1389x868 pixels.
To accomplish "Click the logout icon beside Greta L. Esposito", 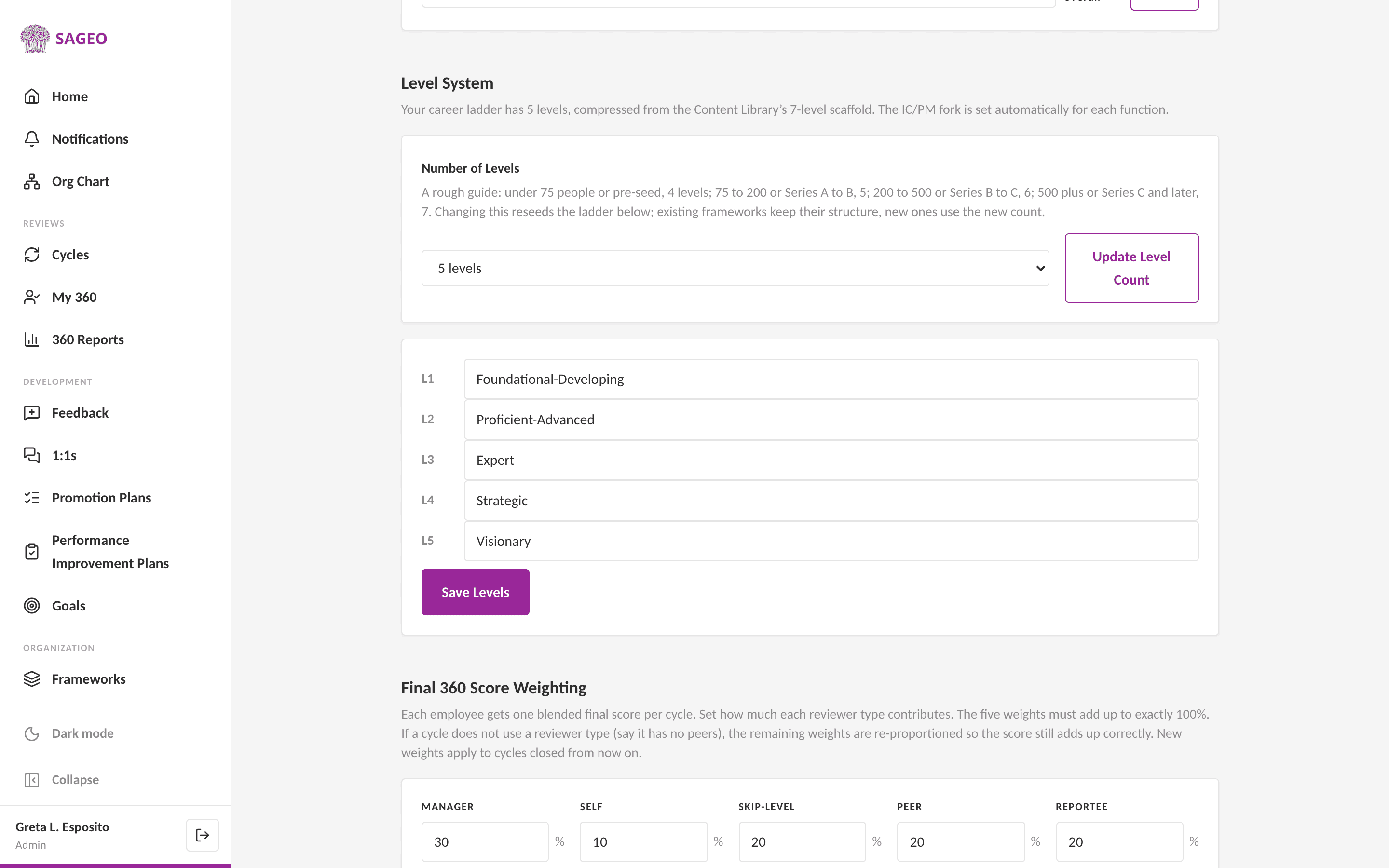I will click(x=203, y=835).
